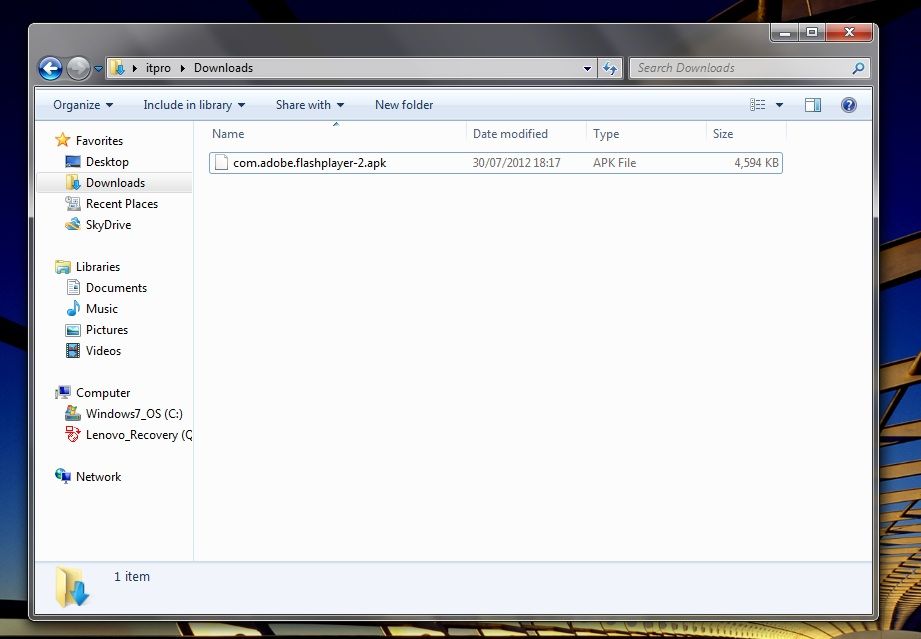Click the APK File type cell

(x=614, y=163)
